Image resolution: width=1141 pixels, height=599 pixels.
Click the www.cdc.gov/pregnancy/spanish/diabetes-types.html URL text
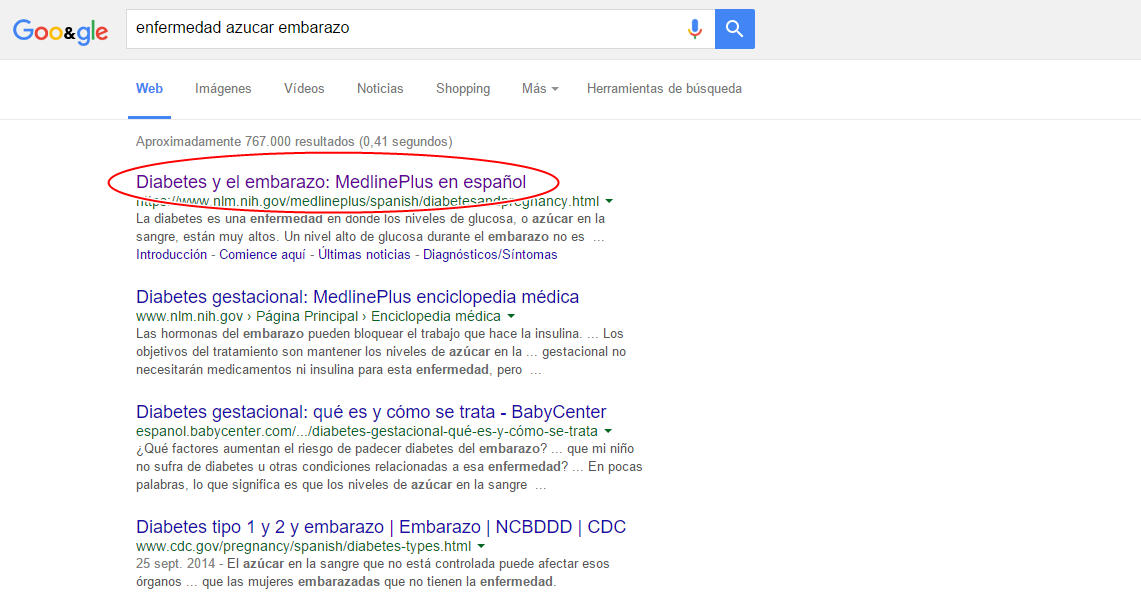[303, 547]
